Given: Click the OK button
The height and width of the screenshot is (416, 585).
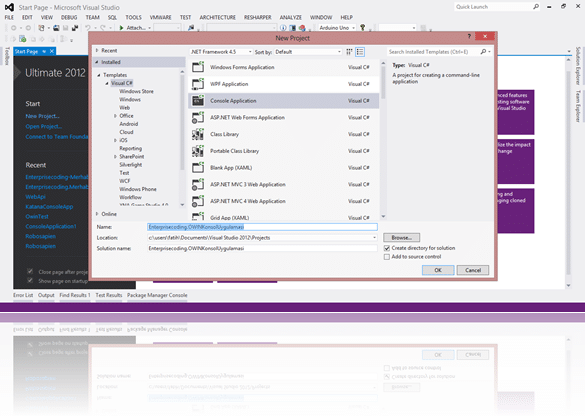Looking at the screenshot, I should 438,270.
